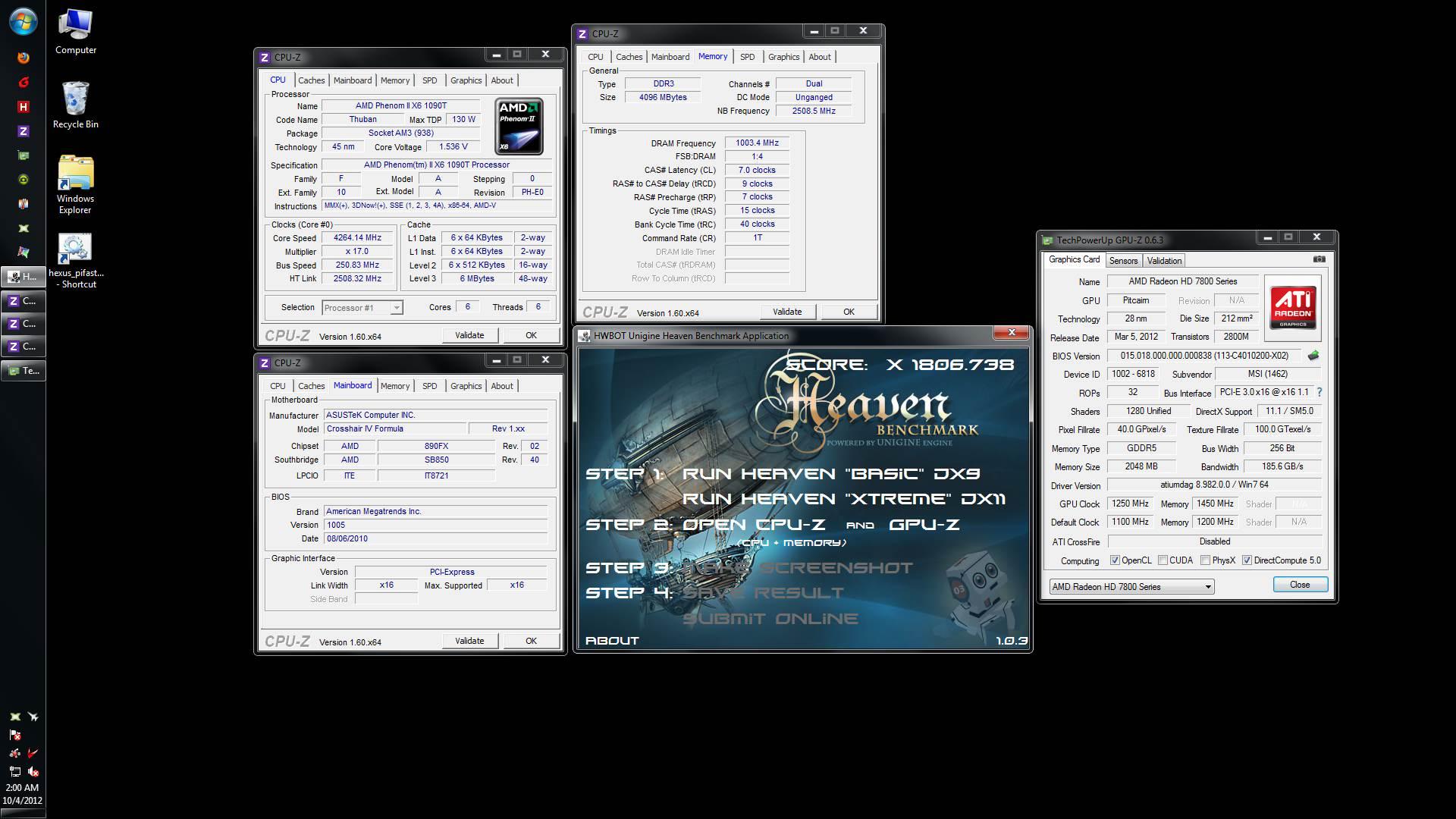Click the GPU-Z Close button
This screenshot has height=819, width=1456.
click(x=1300, y=585)
